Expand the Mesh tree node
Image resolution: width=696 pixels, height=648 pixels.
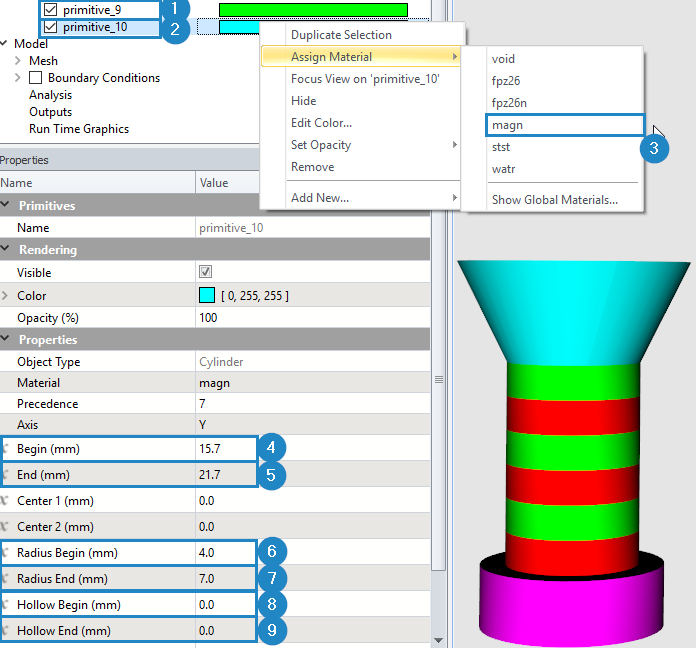18,60
